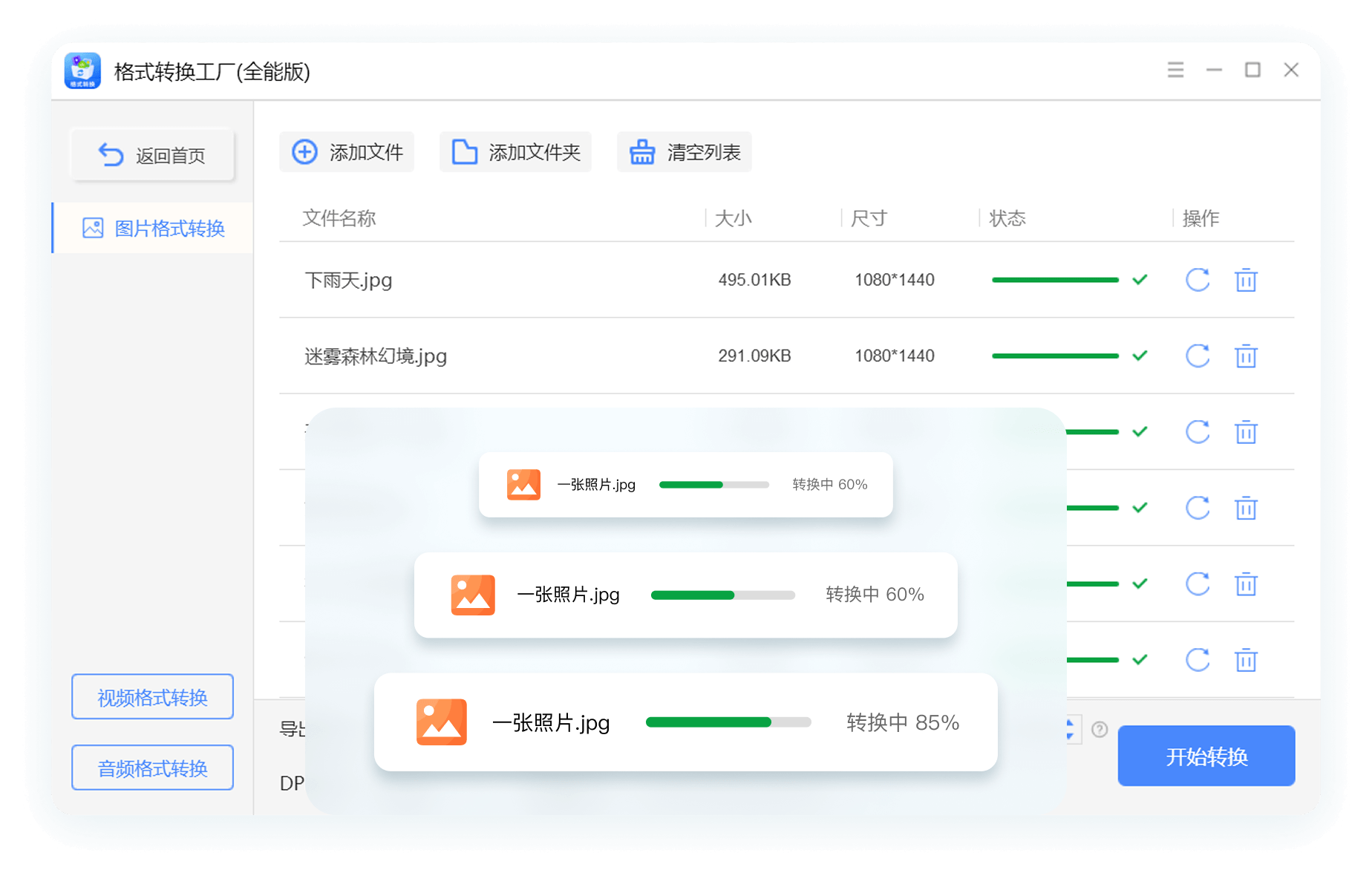The image size is (1372, 876).
Task: Click the green check mark for 下雨天.jpg
Action: coord(1140,280)
